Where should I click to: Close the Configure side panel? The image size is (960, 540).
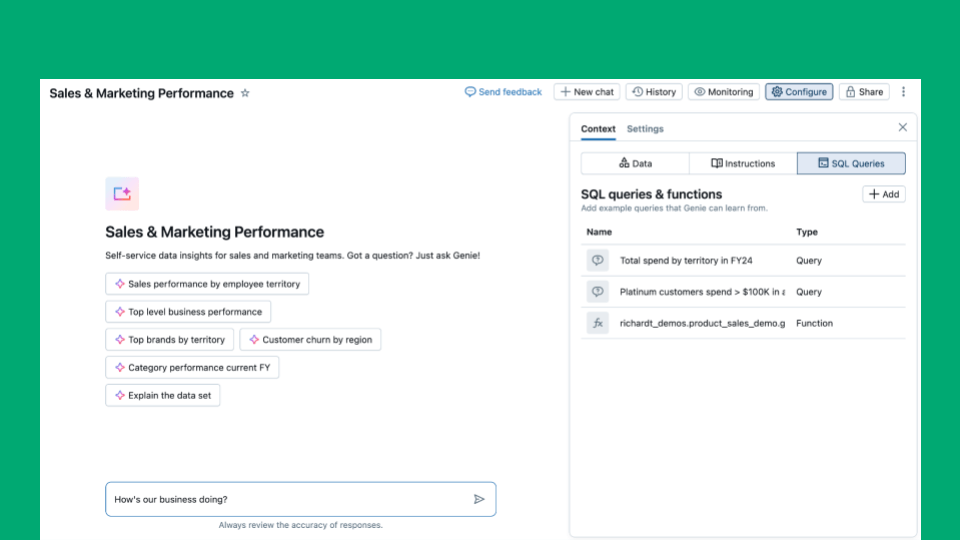tap(902, 128)
